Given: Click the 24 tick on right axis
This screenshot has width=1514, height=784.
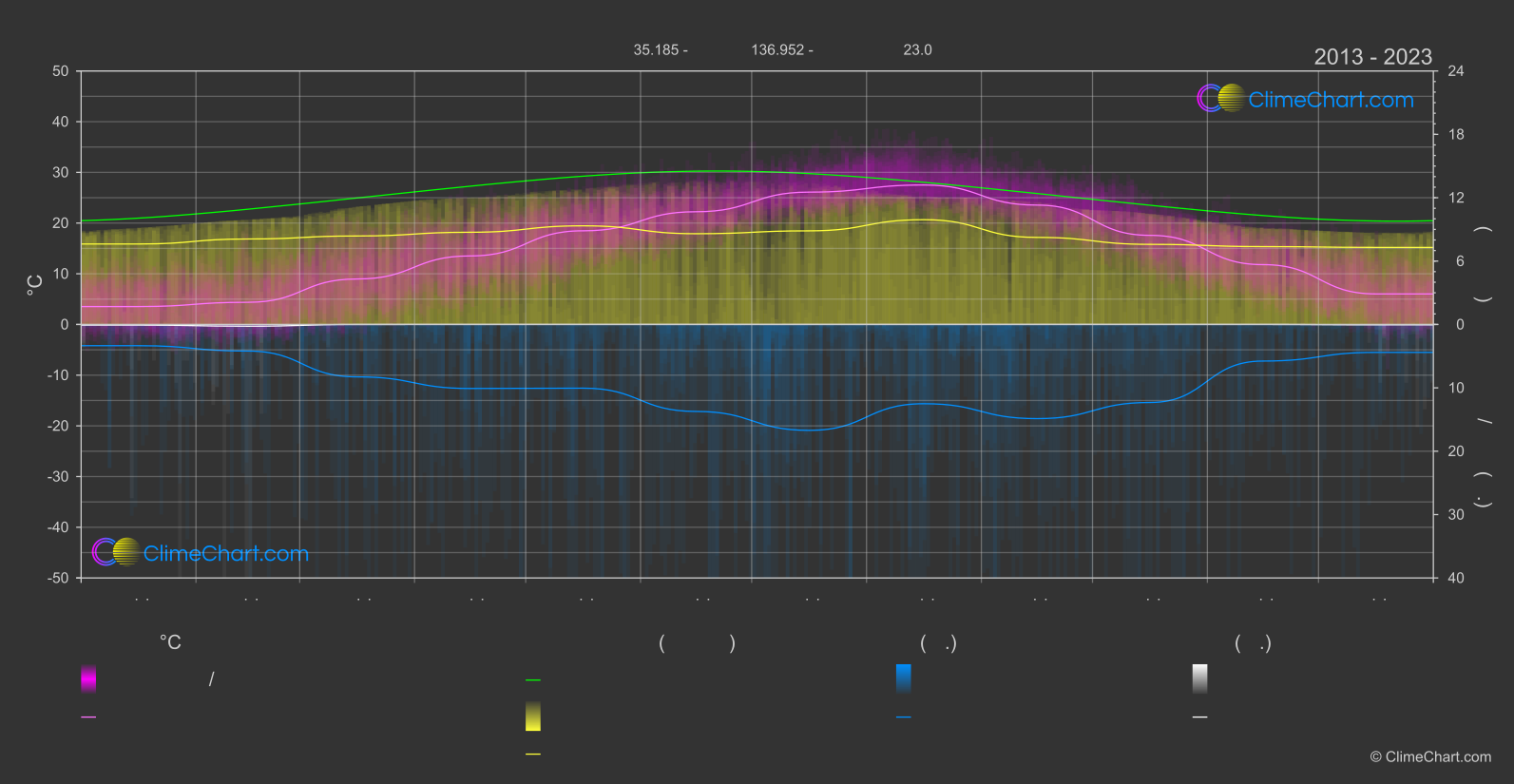Looking at the screenshot, I should click(x=1455, y=71).
